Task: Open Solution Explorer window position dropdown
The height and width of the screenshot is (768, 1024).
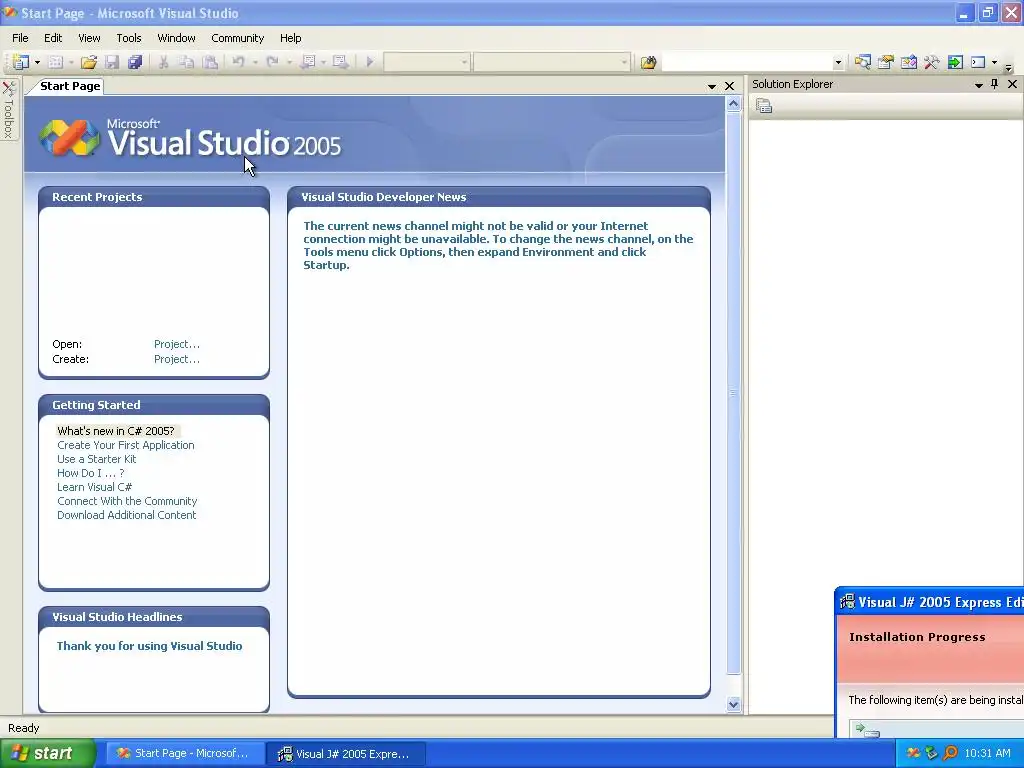Action: pyautogui.click(x=978, y=85)
